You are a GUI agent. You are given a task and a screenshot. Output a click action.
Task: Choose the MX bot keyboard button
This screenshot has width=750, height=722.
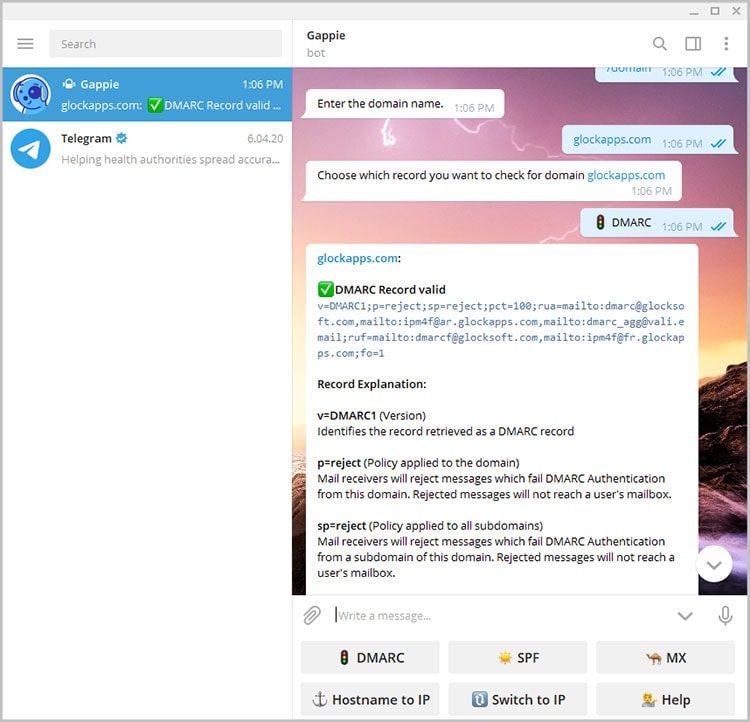(665, 657)
